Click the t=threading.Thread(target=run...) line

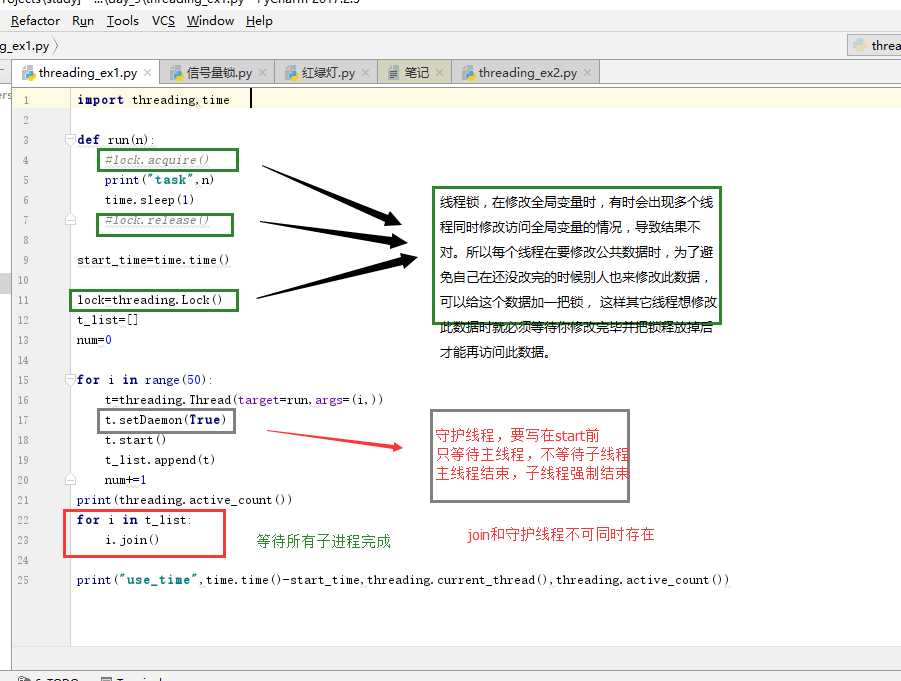point(244,400)
